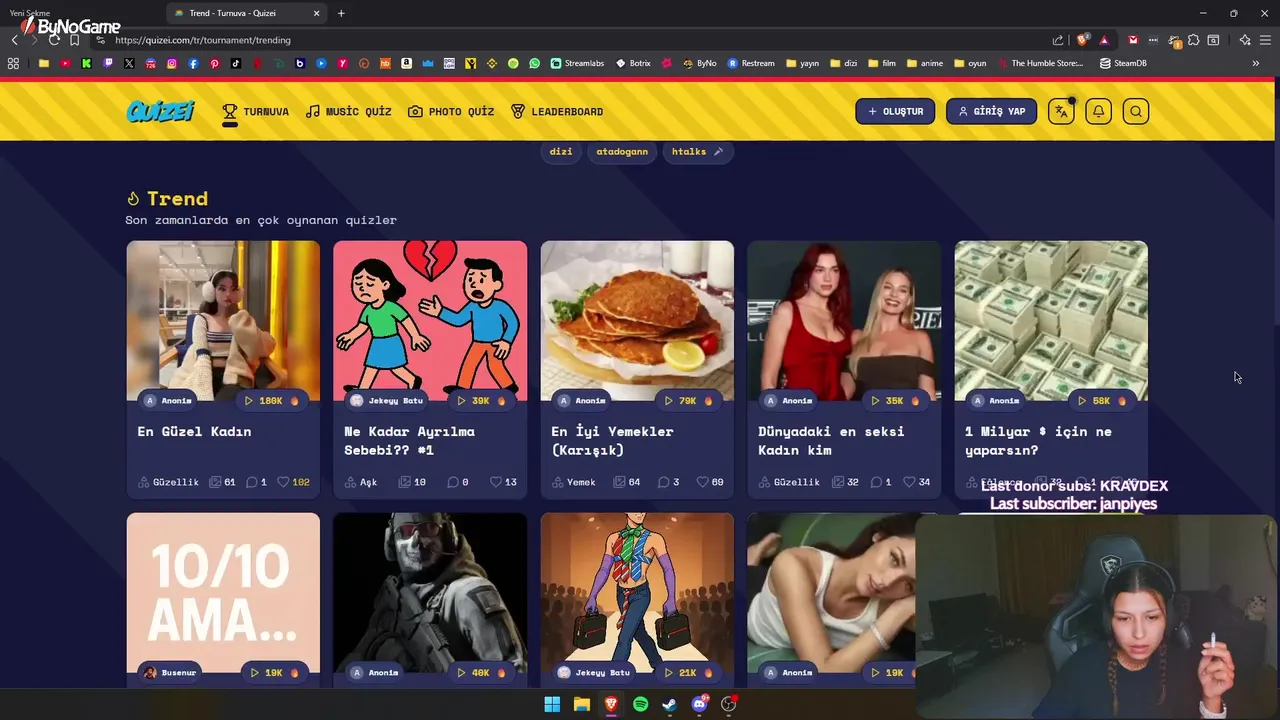Open the language translate icon in header
The height and width of the screenshot is (720, 1280).
point(1061,111)
